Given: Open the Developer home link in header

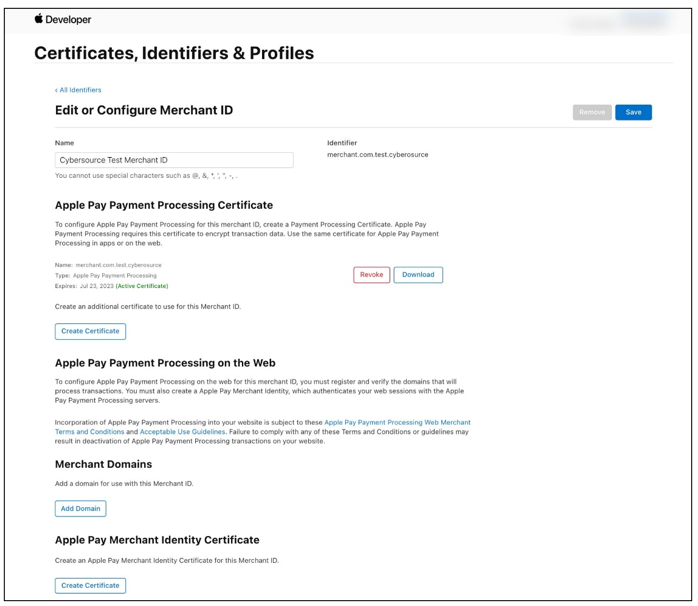Looking at the screenshot, I should point(69,19).
